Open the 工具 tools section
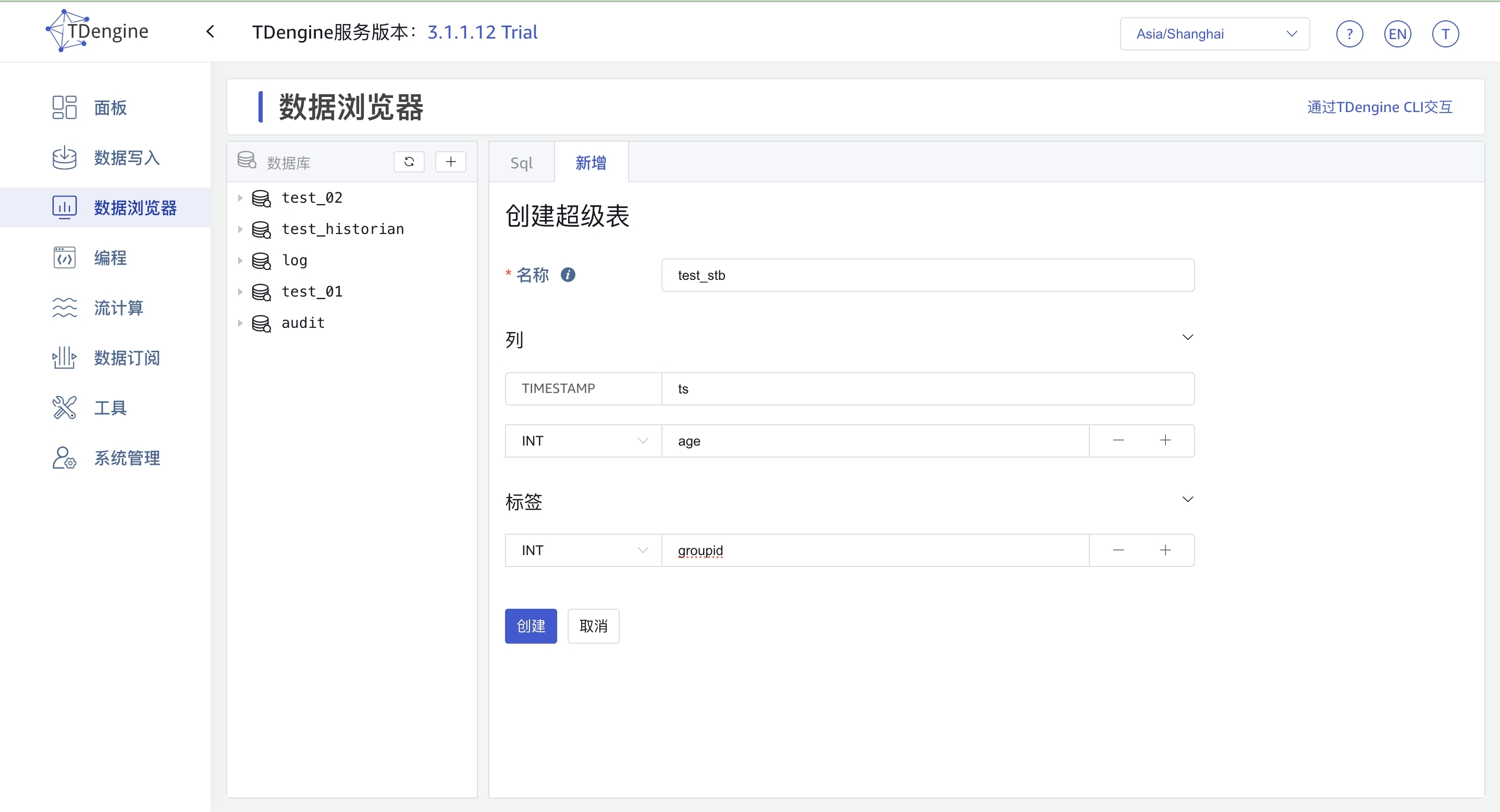 click(110, 408)
